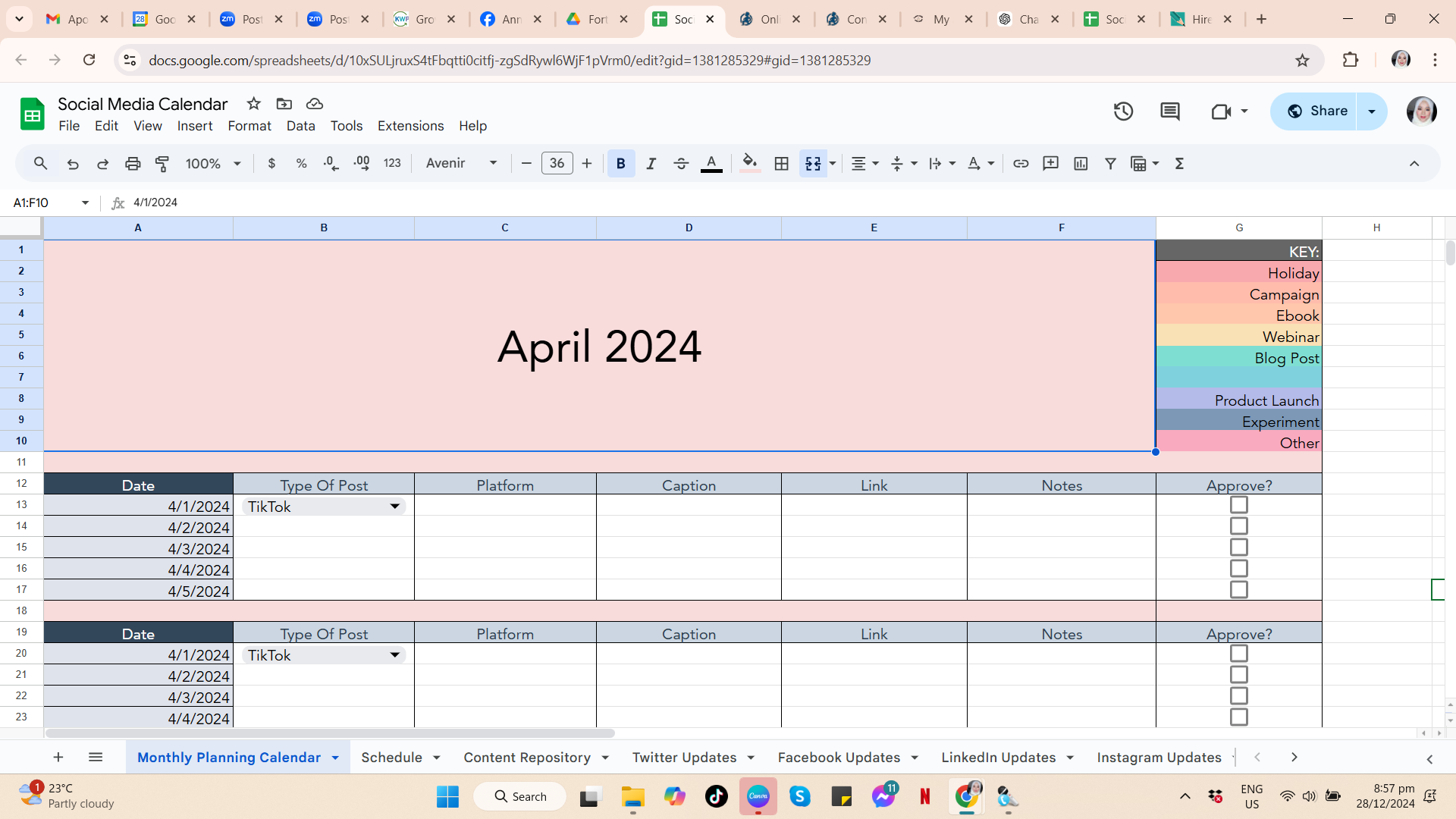Click the Share button
Screen dimensions: 1456x819
point(1317,111)
